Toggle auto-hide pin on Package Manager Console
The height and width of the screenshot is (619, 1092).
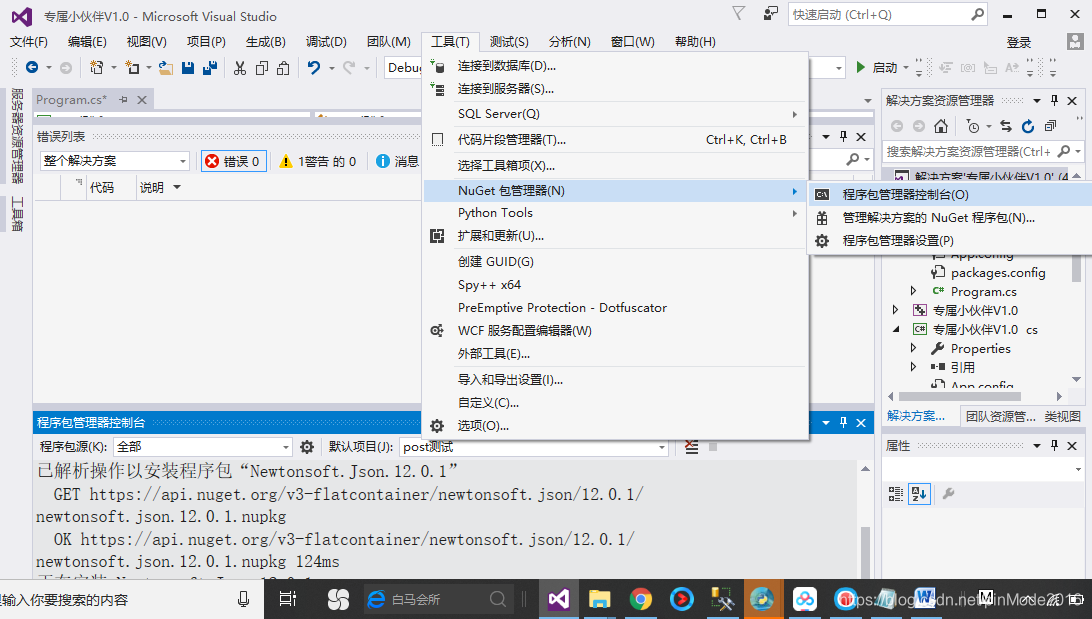click(843, 423)
